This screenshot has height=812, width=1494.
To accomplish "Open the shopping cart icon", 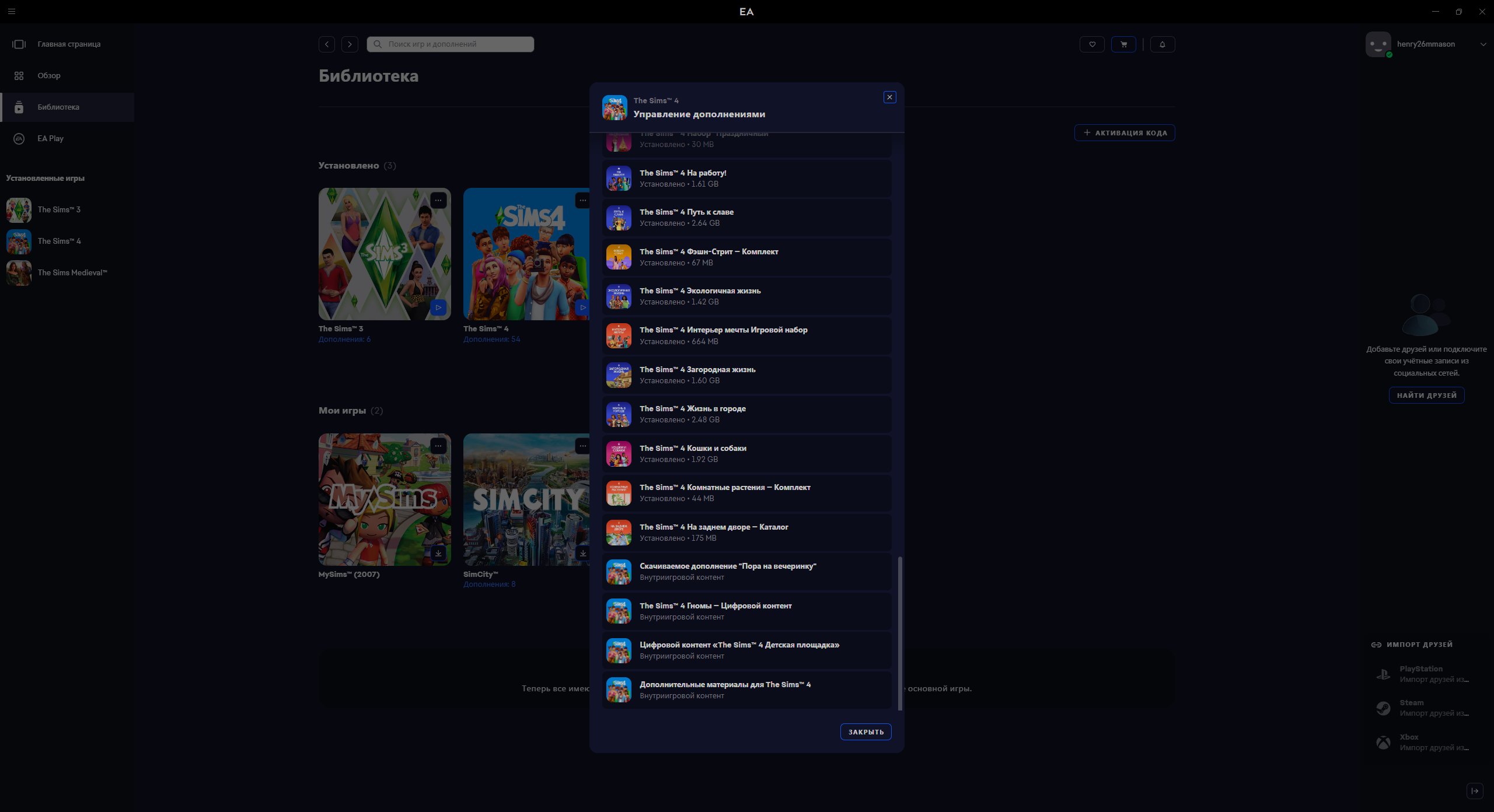I will (1123, 44).
